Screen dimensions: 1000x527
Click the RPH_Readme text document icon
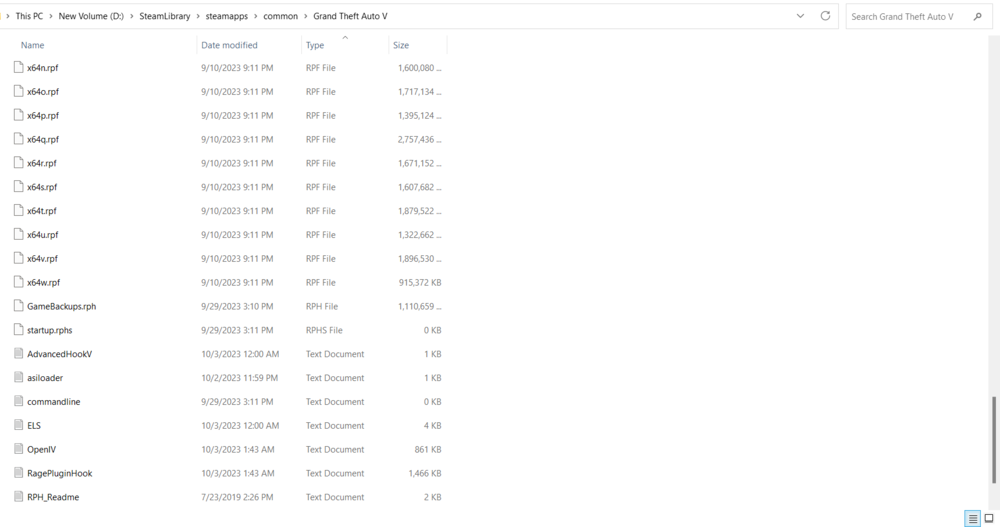point(18,496)
